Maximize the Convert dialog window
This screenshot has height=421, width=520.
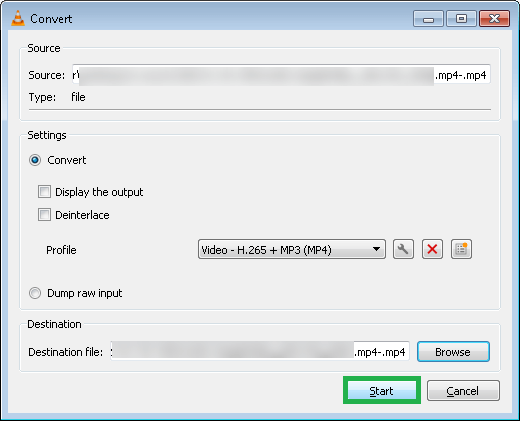coord(461,19)
